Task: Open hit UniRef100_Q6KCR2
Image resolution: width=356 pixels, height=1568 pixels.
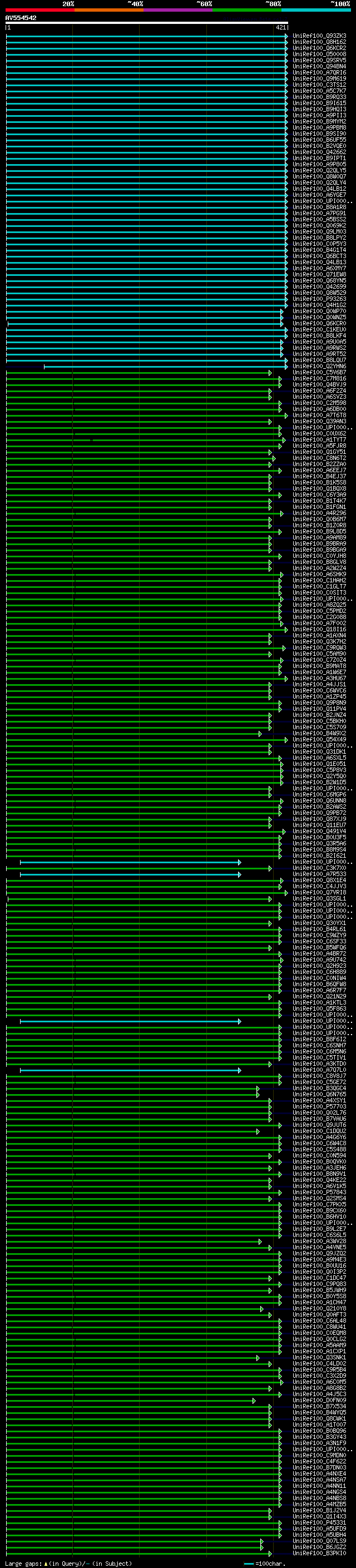Action: click(319, 48)
